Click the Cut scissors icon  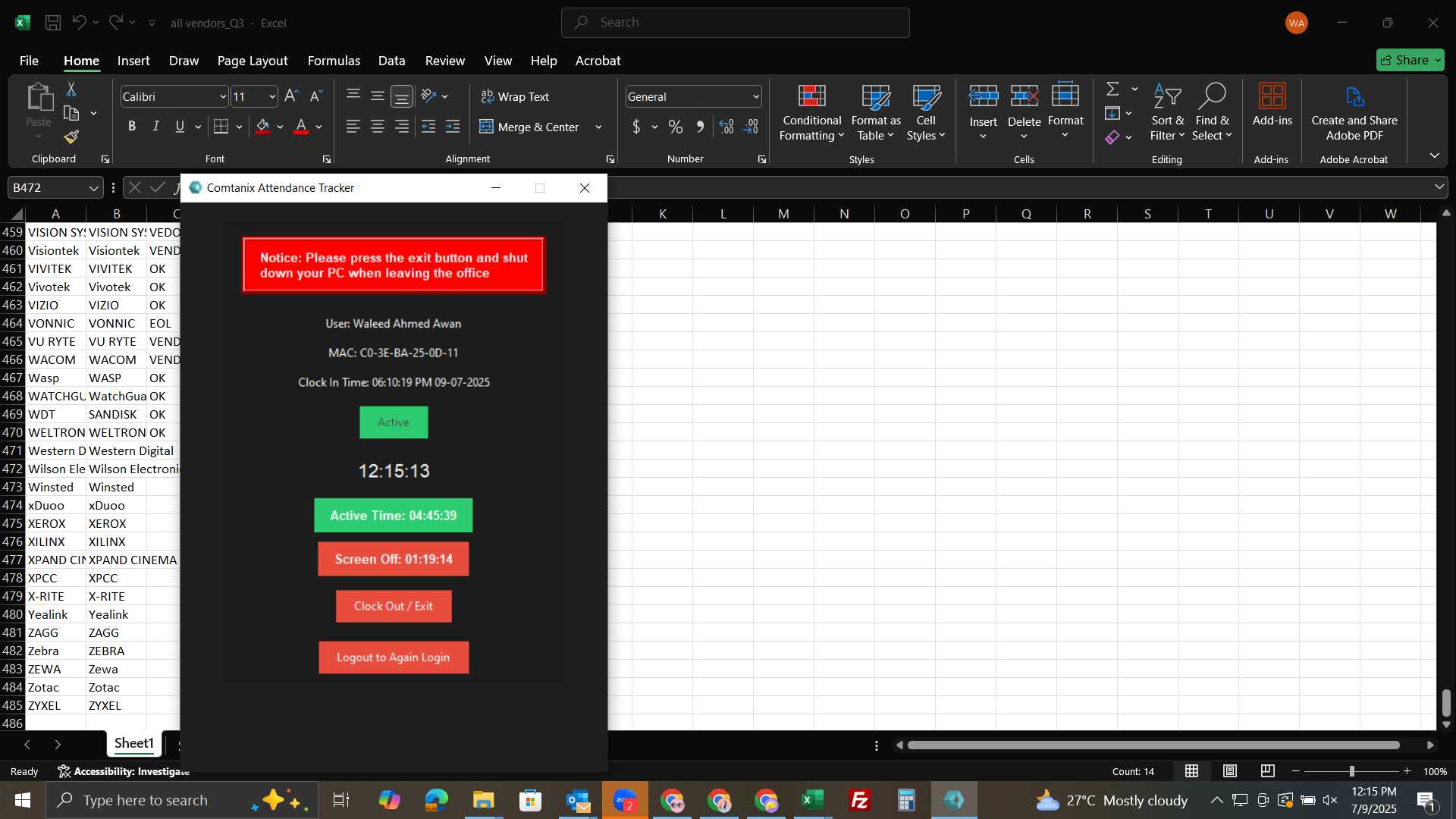tap(71, 89)
